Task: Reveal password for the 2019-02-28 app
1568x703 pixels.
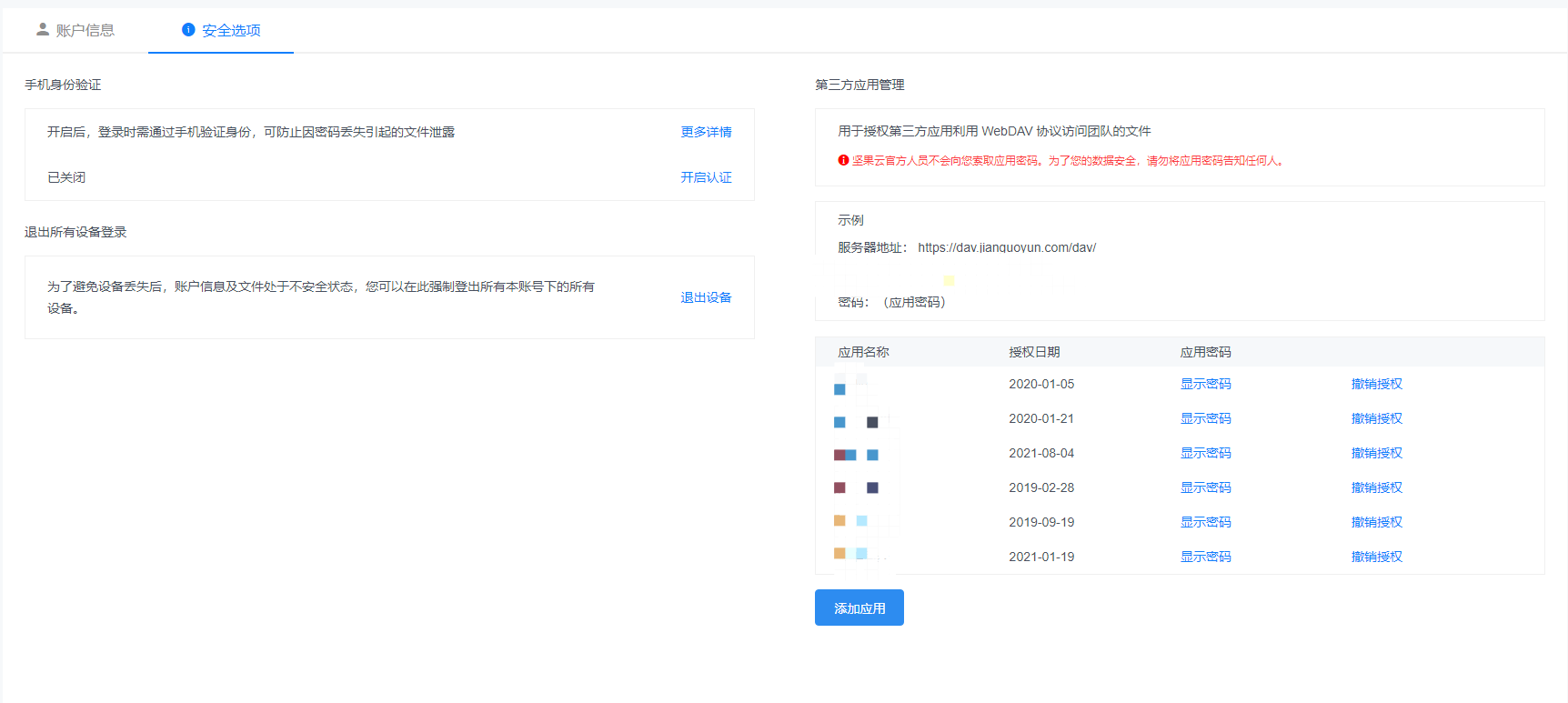Action: [1205, 487]
